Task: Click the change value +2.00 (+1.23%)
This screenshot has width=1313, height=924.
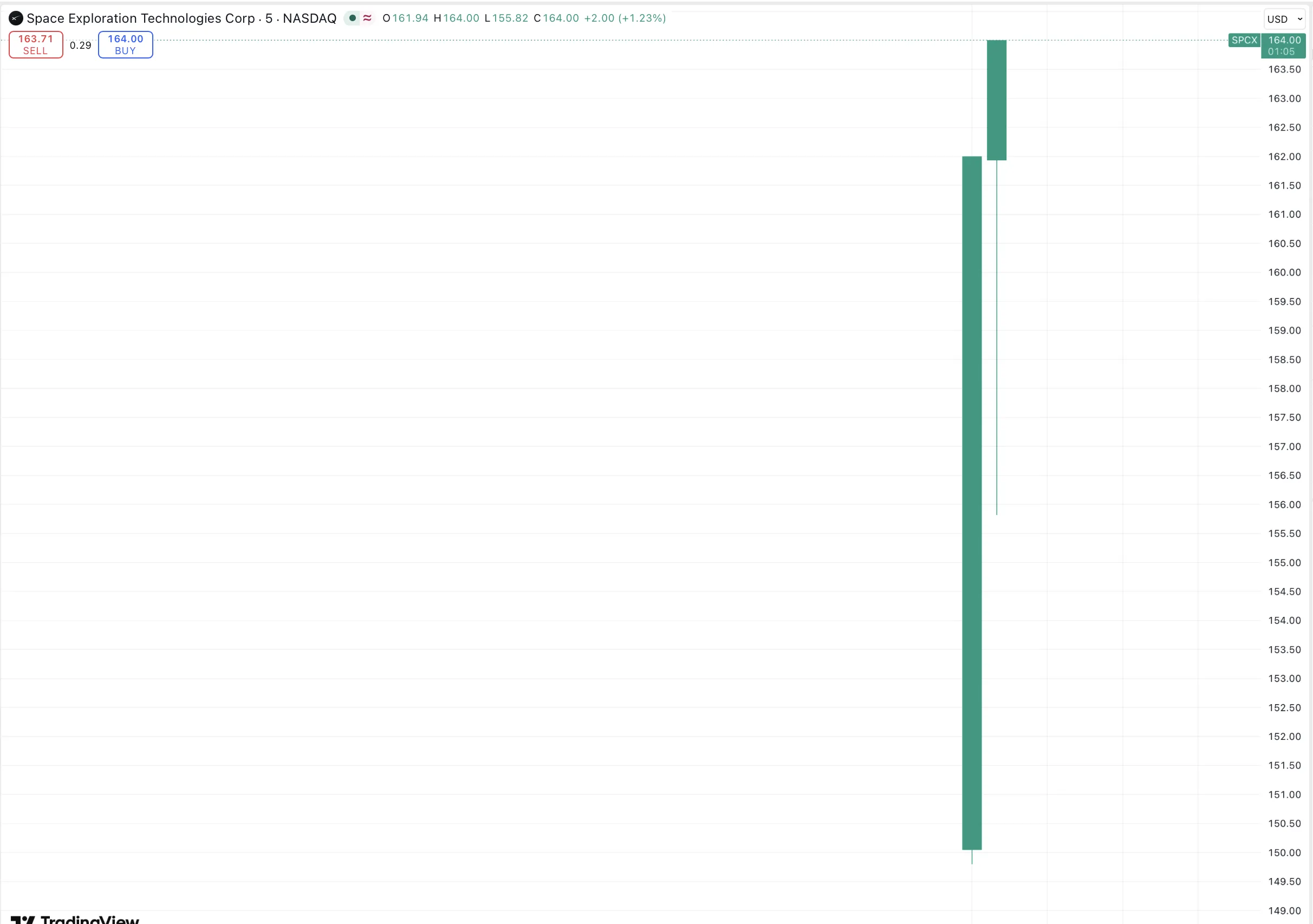Action: [x=625, y=18]
